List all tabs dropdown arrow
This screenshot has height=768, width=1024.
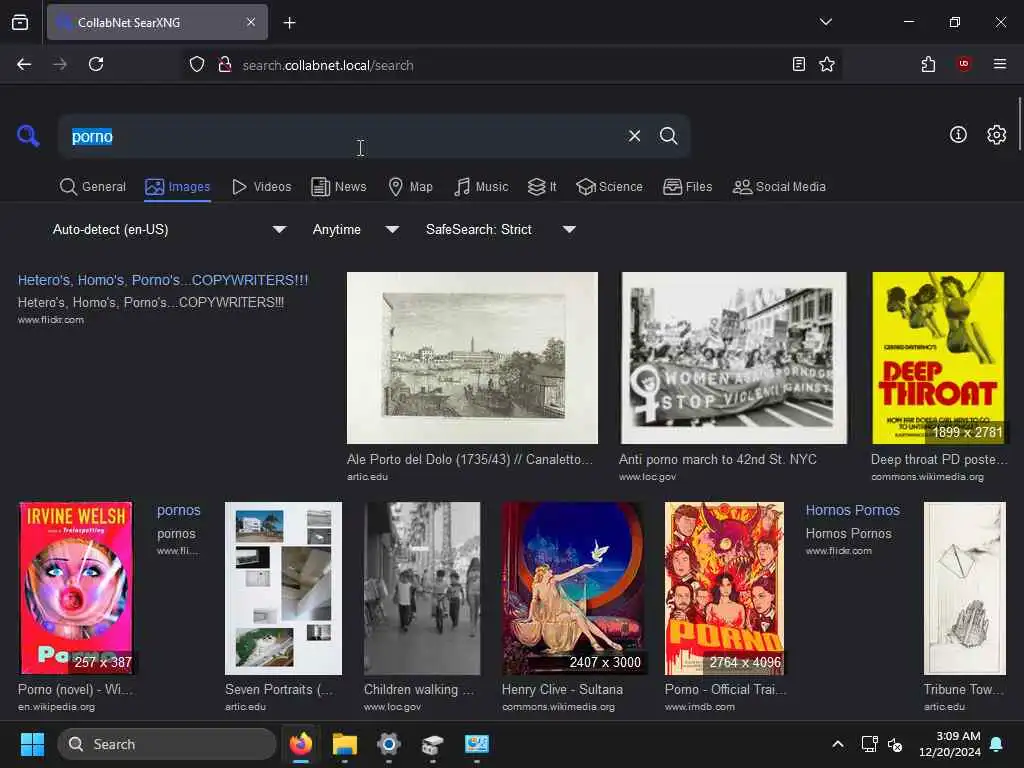(x=825, y=22)
